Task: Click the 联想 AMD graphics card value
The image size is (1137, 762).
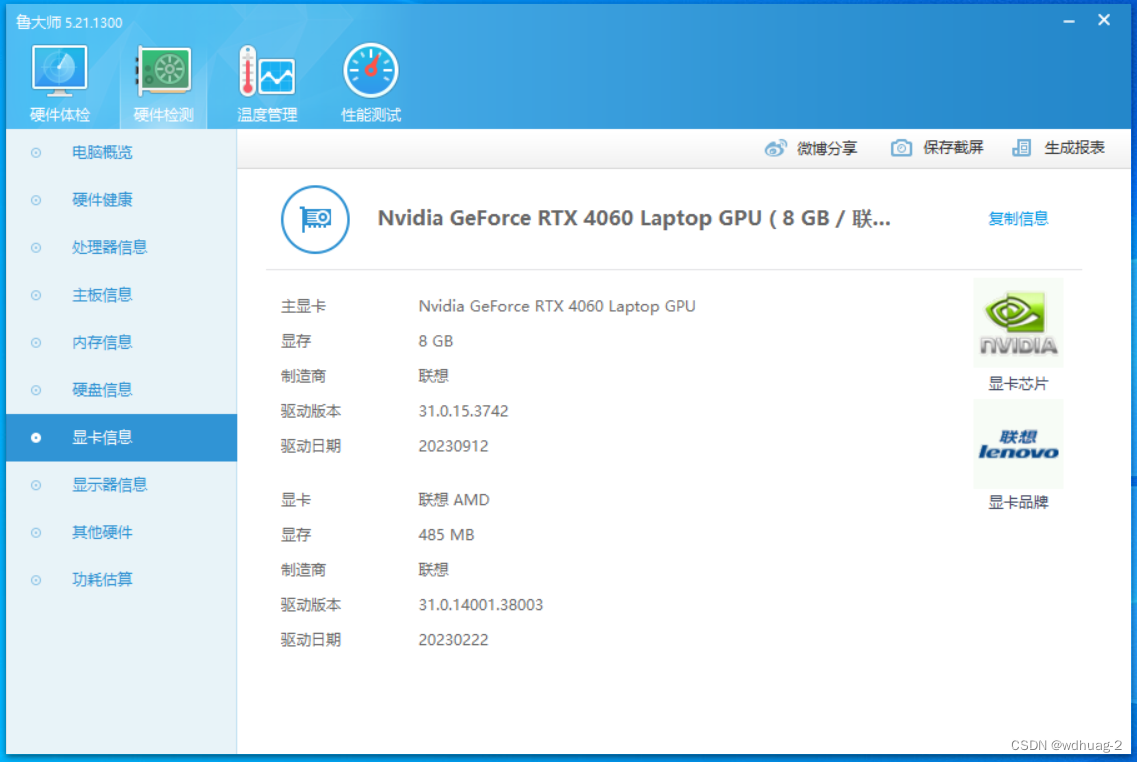Action: pyautogui.click(x=454, y=500)
